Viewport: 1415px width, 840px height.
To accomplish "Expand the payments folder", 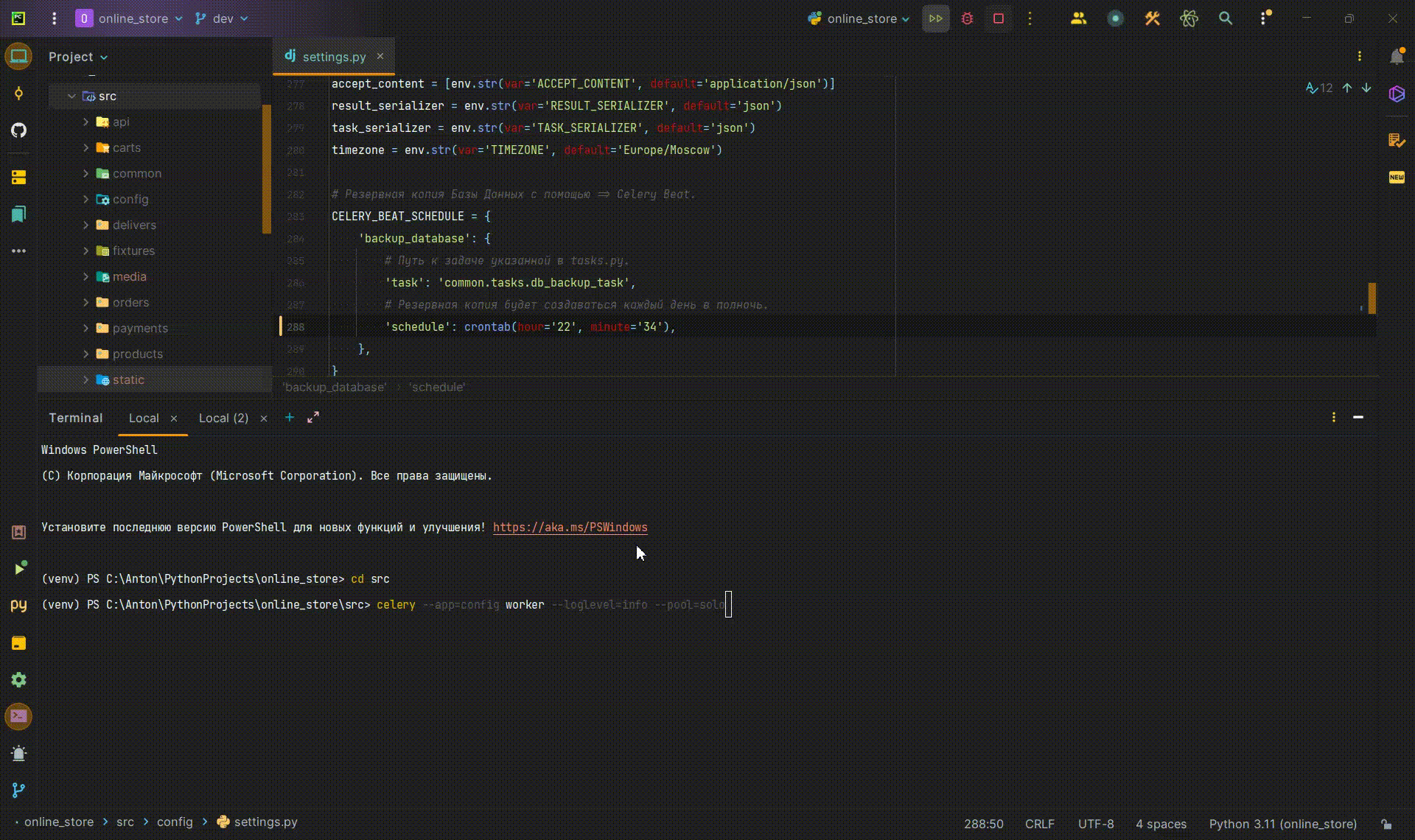I will [x=85, y=328].
